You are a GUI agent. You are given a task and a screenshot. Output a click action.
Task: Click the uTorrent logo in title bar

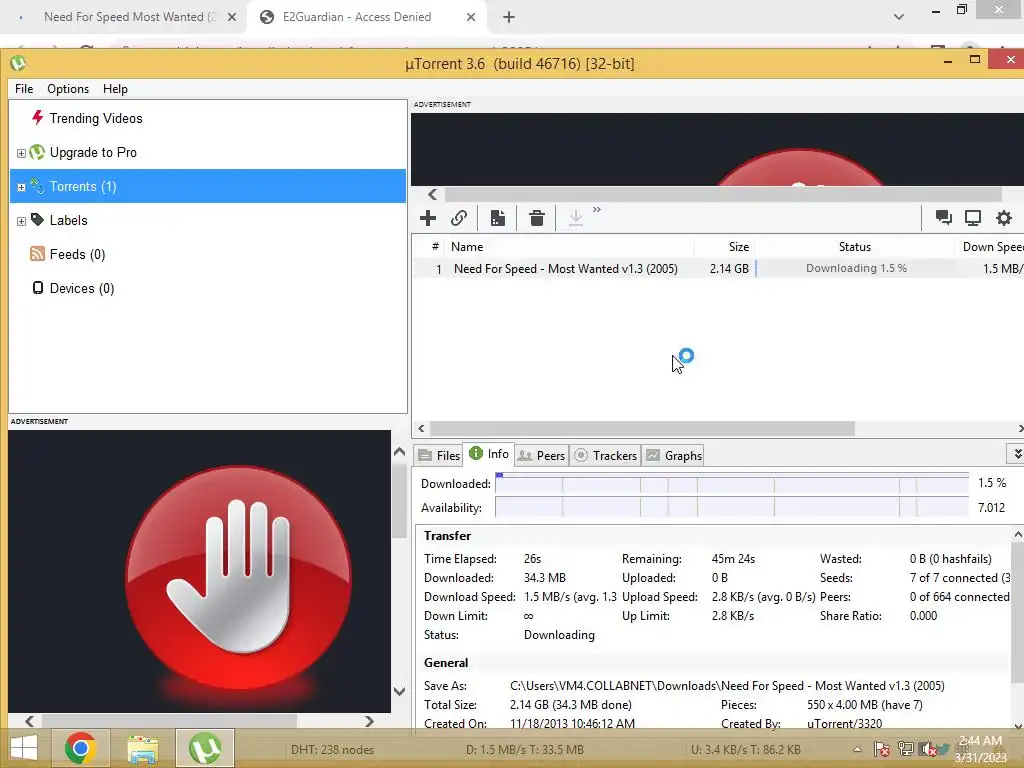point(18,63)
